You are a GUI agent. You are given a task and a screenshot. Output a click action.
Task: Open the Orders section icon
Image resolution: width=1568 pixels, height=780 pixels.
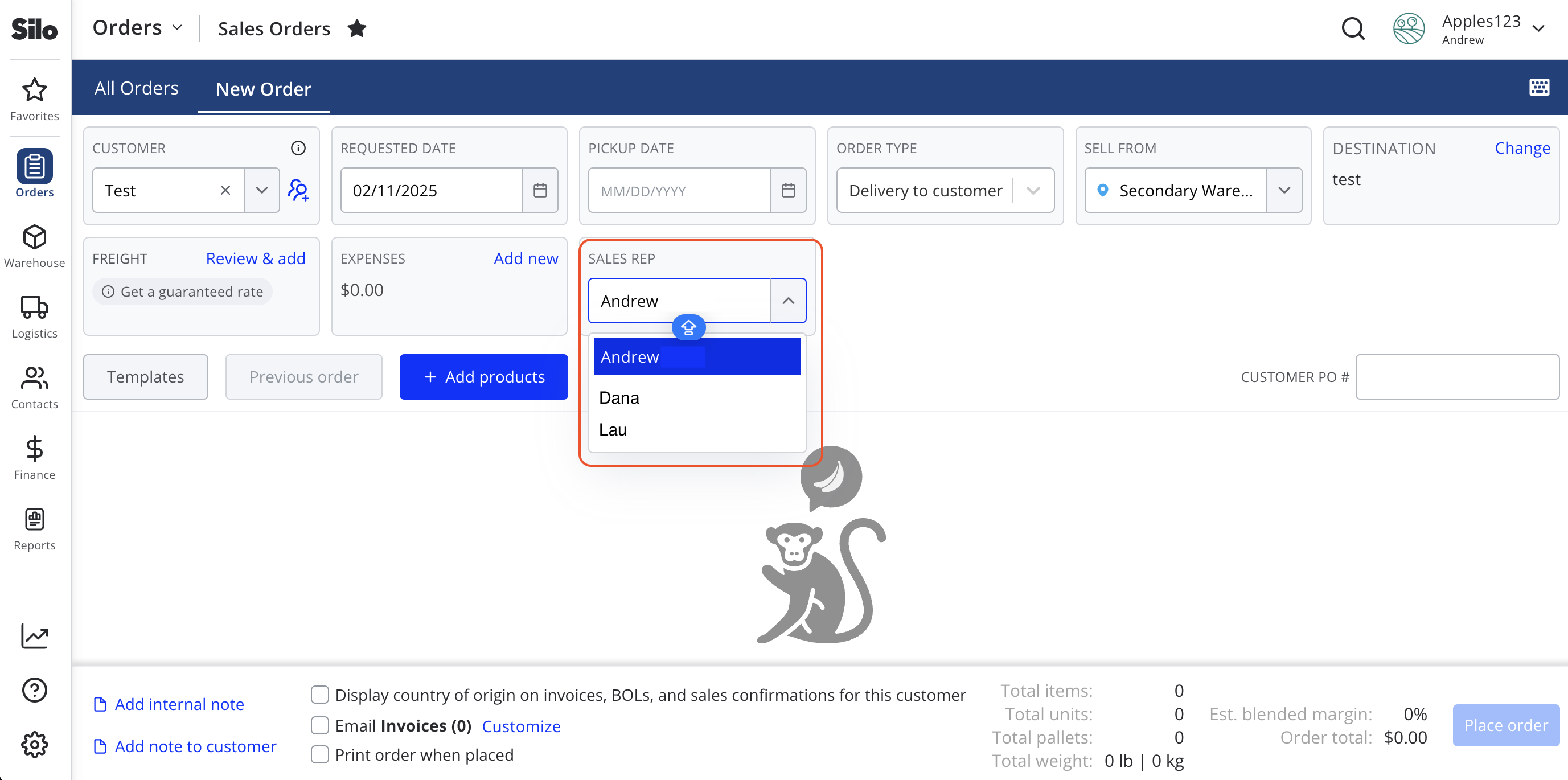pyautogui.click(x=35, y=166)
